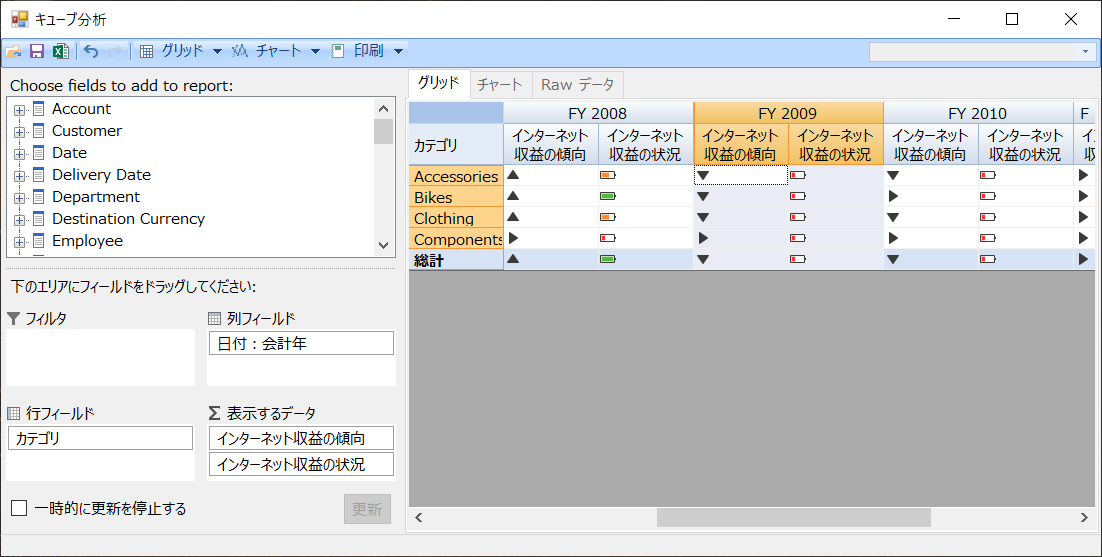This screenshot has width=1102, height=557.
Task: Click Bikes FY 2008 green status icon
Action: (608, 196)
